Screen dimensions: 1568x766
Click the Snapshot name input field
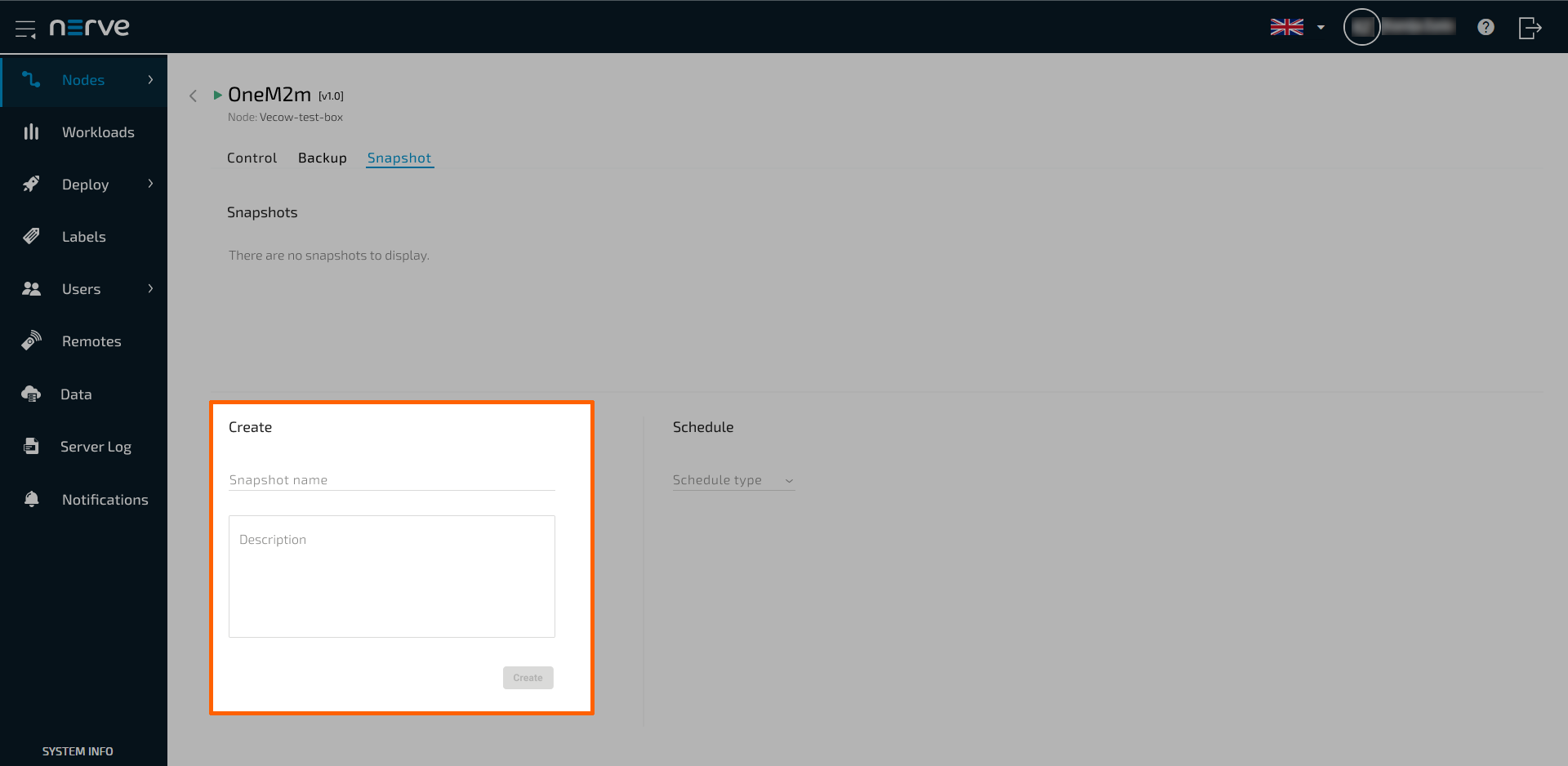391,480
